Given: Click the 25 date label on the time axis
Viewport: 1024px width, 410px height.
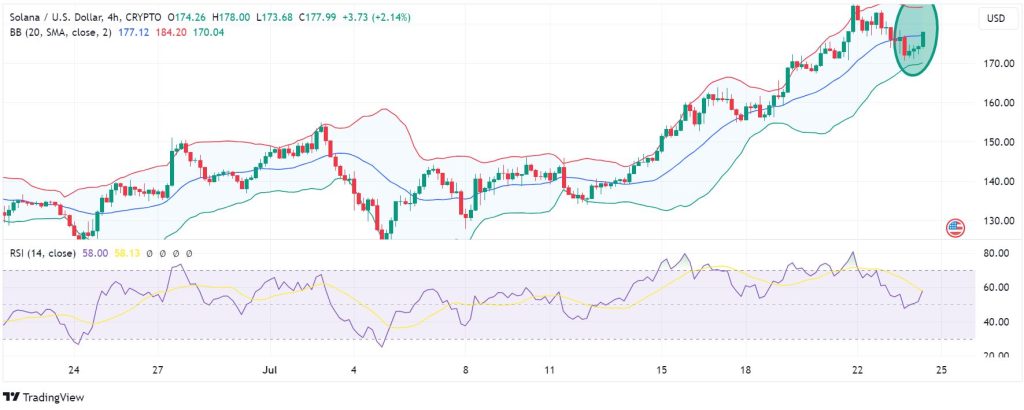Looking at the screenshot, I should [x=941, y=370].
